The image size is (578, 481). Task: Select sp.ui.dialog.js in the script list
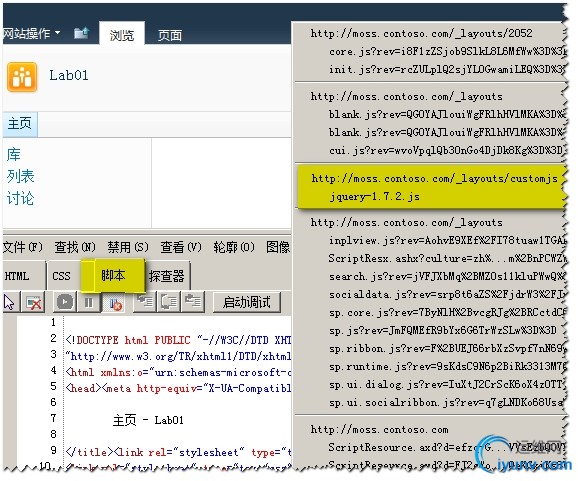tap(447, 384)
